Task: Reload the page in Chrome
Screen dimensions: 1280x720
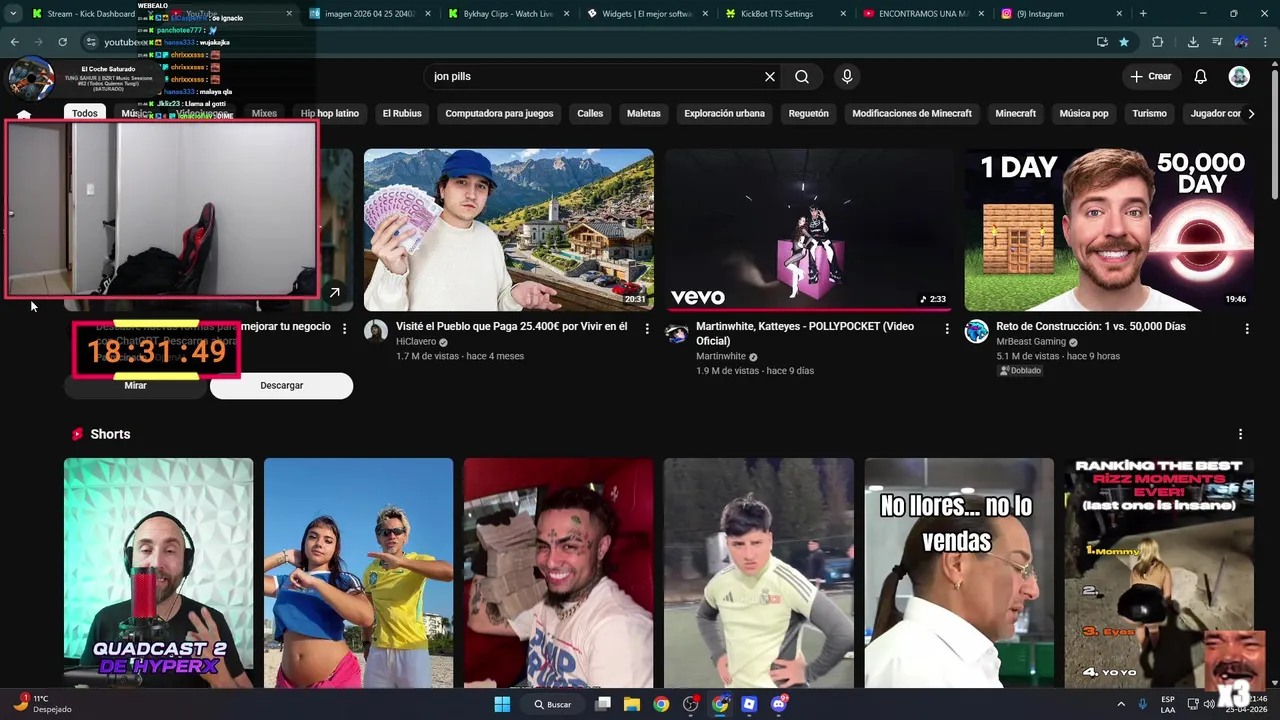Action: click(x=62, y=42)
